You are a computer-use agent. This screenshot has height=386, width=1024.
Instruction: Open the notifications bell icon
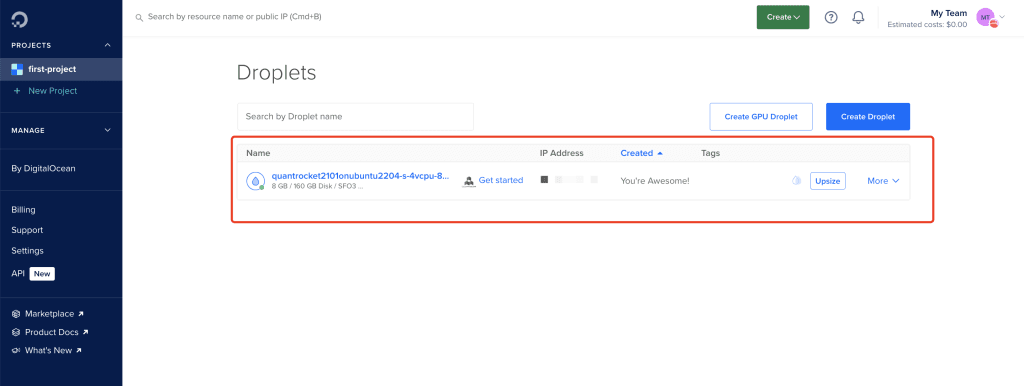coord(859,18)
